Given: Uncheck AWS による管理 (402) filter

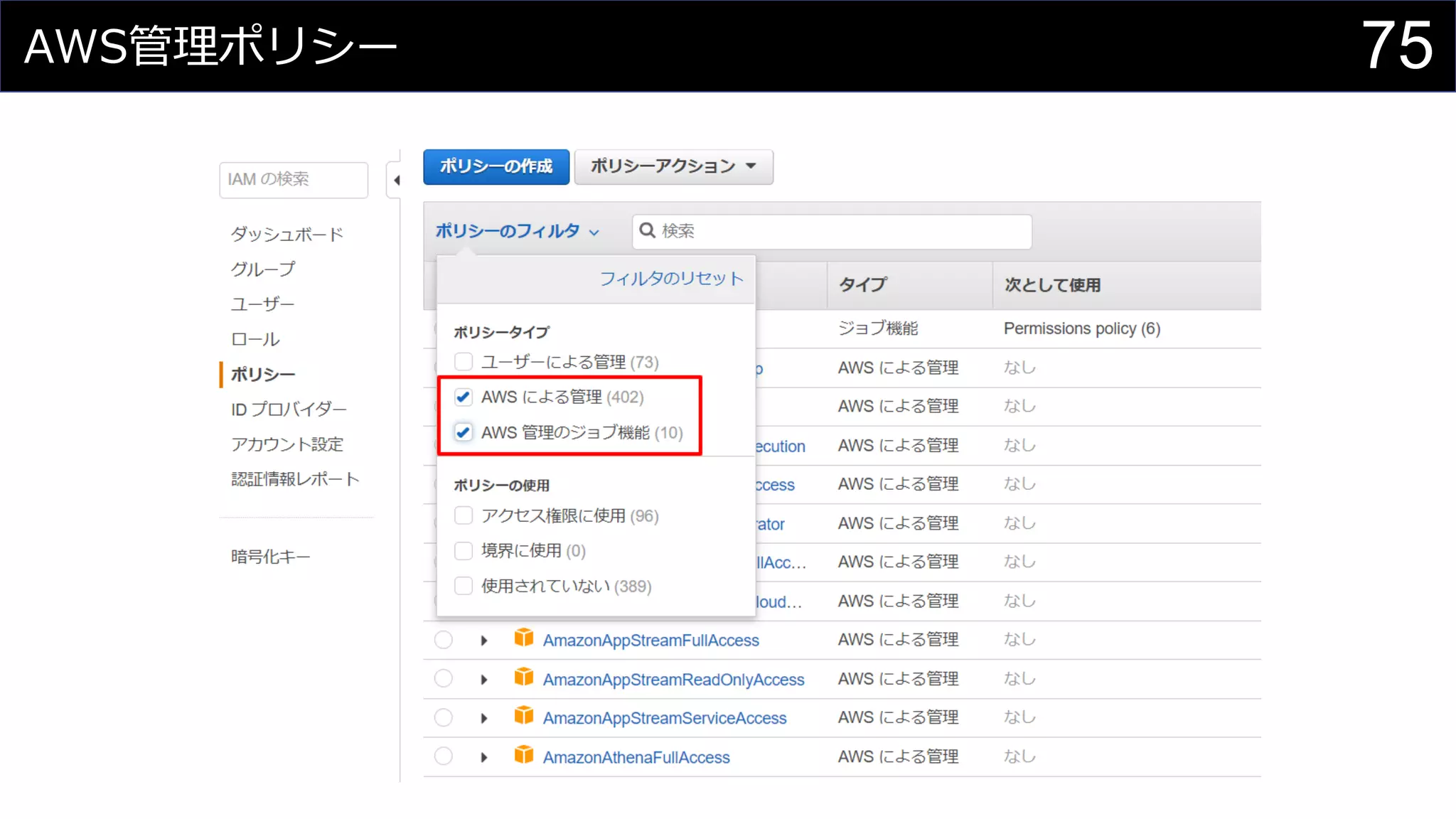Looking at the screenshot, I should point(464,397).
